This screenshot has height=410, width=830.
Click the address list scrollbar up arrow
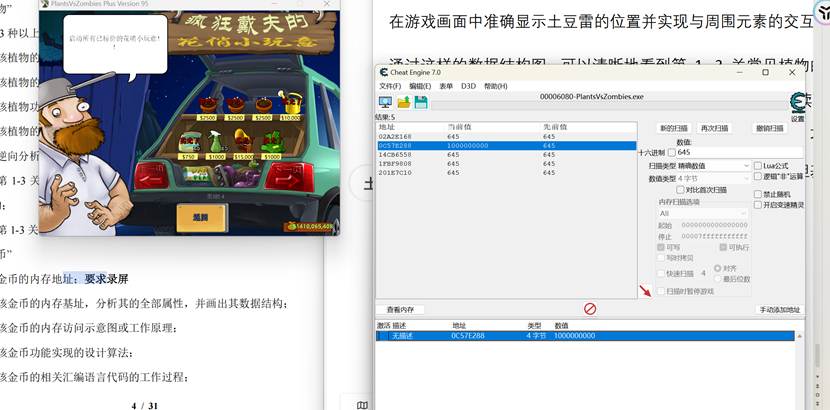click(799, 336)
